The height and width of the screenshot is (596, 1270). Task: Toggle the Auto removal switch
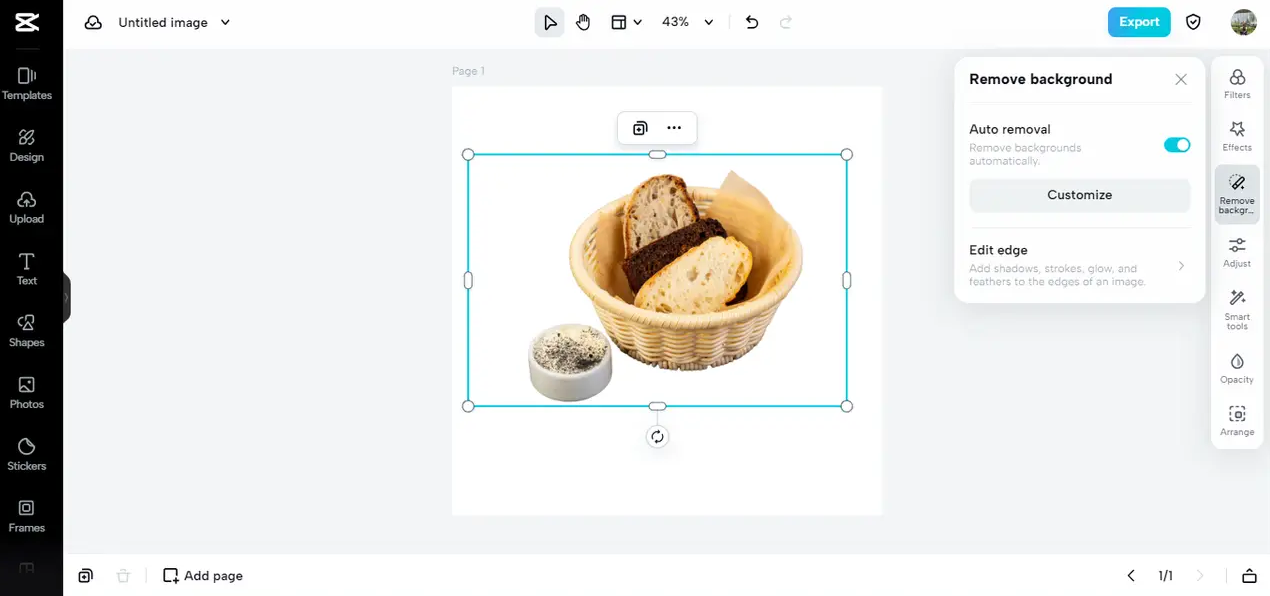pos(1177,145)
